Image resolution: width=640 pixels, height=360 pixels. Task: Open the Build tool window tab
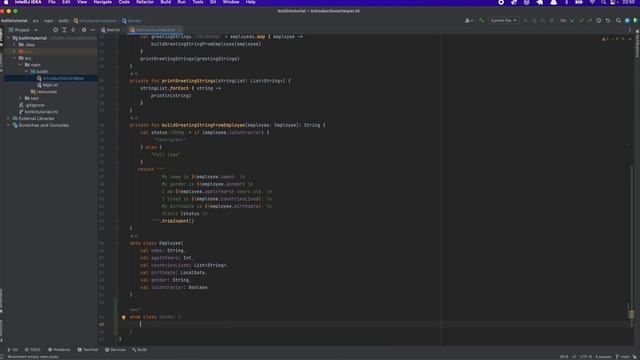pyautogui.click(x=139, y=350)
